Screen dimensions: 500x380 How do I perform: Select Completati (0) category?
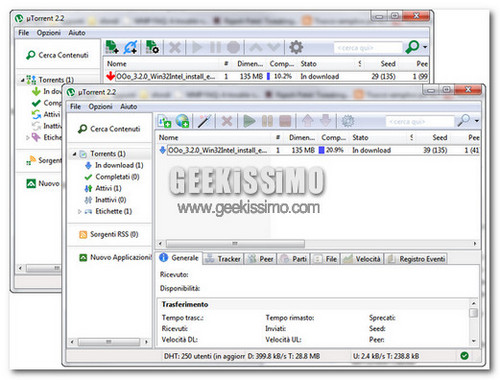click(112, 177)
